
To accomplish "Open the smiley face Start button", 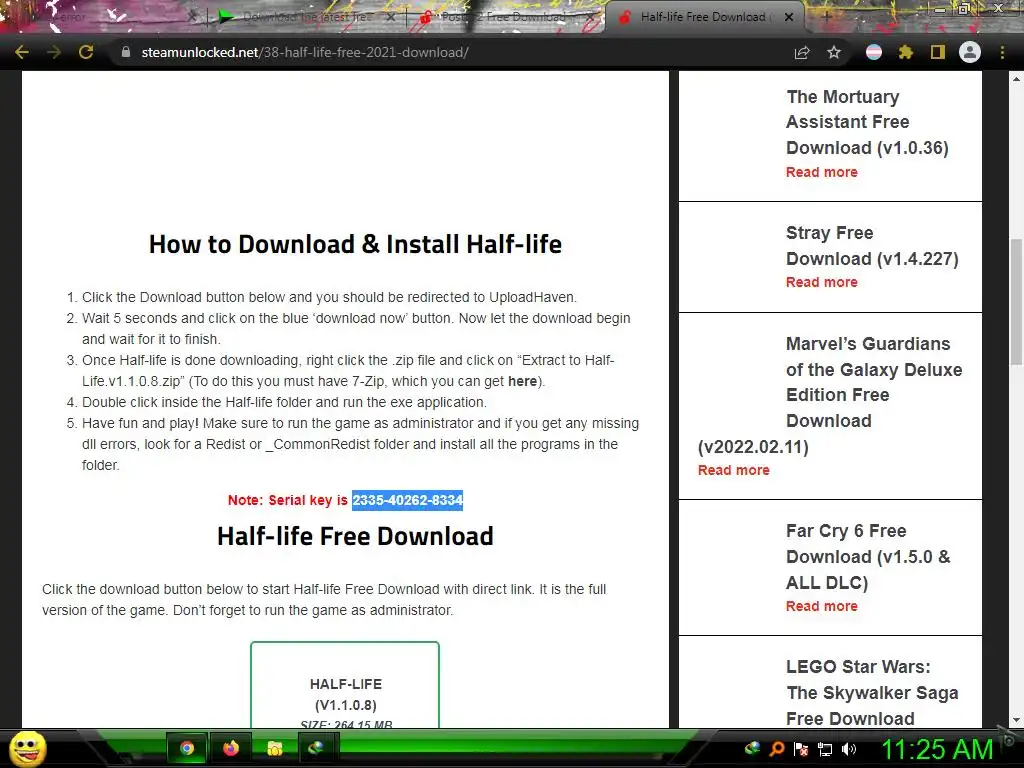I will point(27,748).
